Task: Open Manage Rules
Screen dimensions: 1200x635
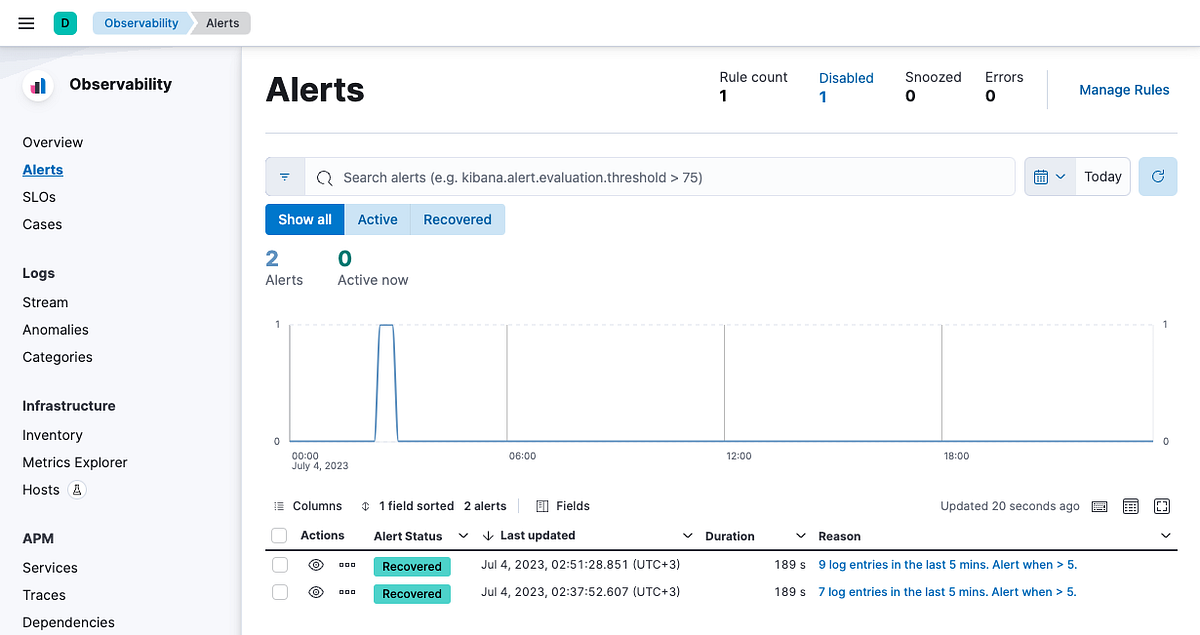Action: pyautogui.click(x=1124, y=89)
